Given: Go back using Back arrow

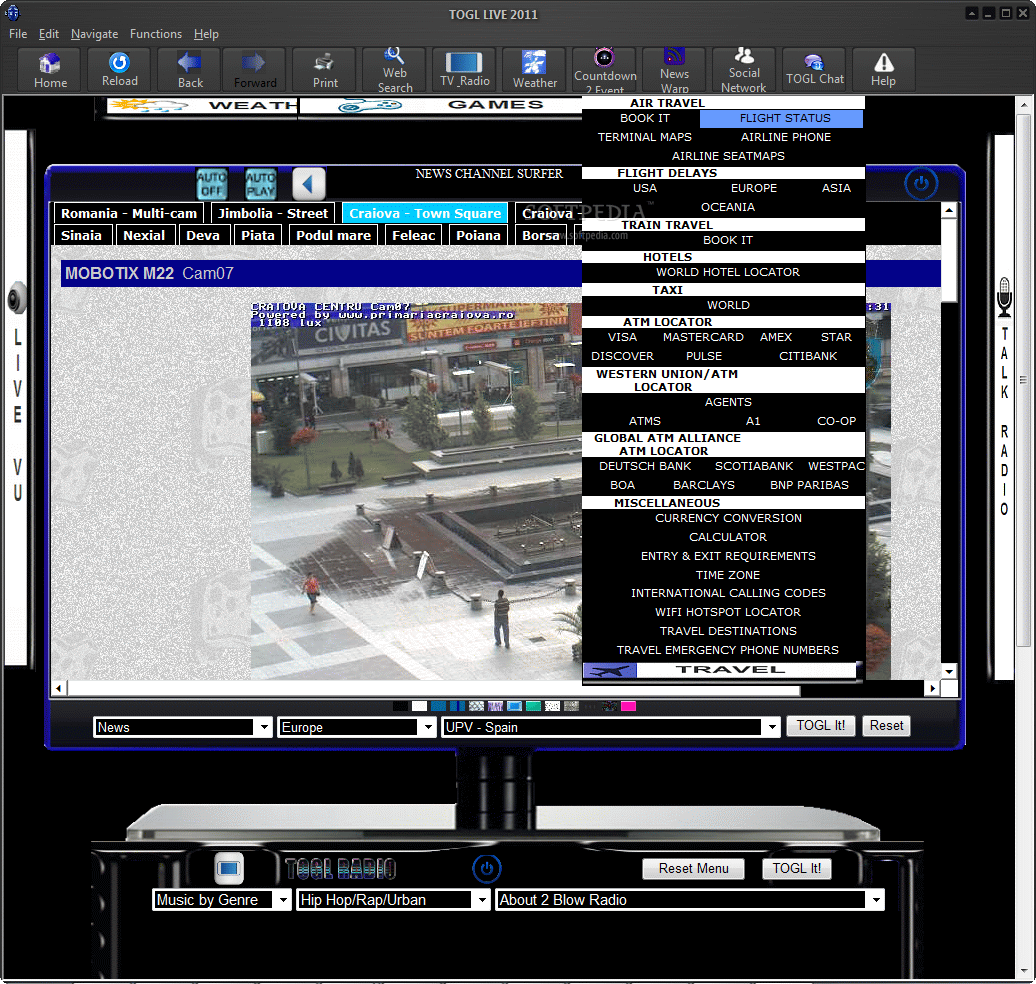Looking at the screenshot, I should point(190,69).
